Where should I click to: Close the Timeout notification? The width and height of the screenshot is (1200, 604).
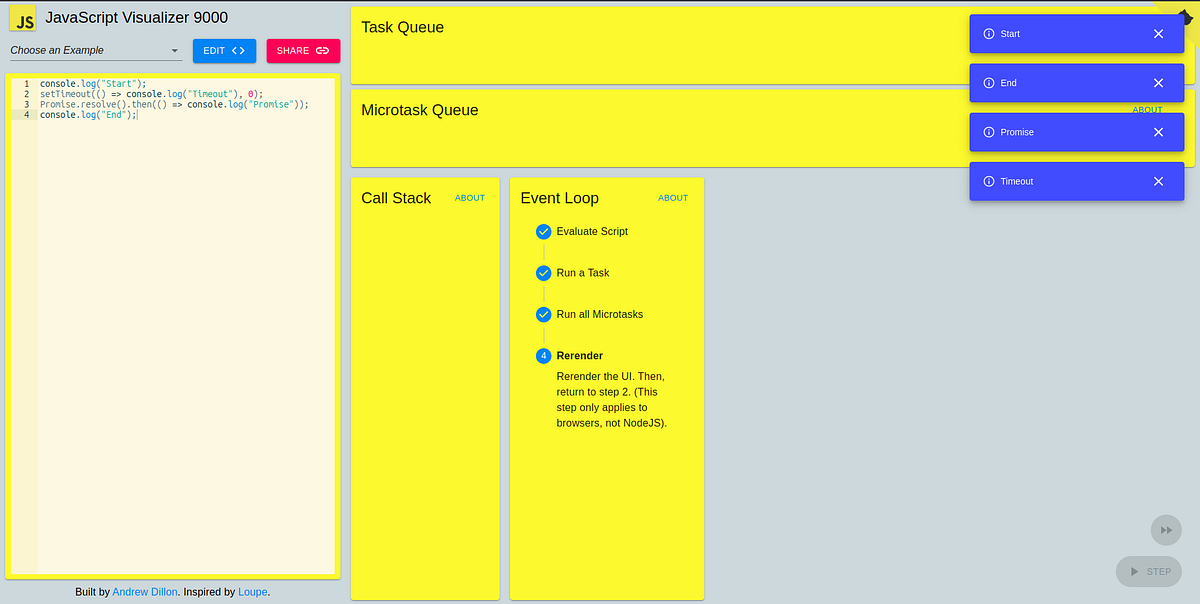(1158, 181)
